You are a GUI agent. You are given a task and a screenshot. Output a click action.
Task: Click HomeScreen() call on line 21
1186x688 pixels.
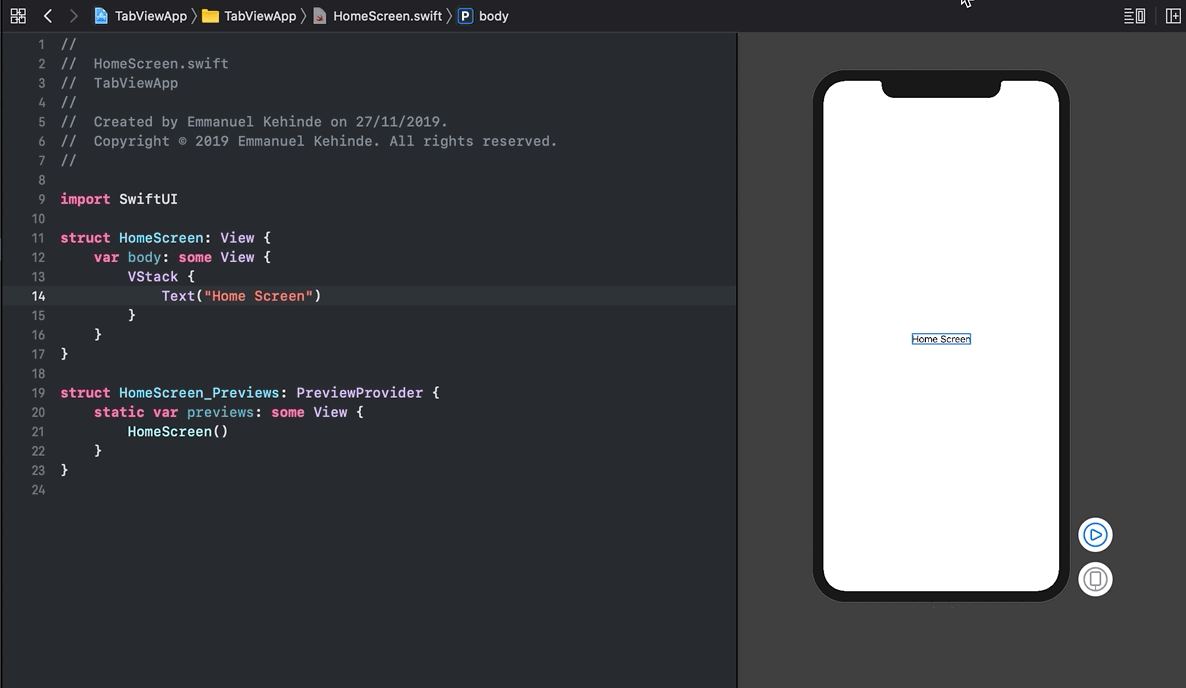click(x=178, y=432)
